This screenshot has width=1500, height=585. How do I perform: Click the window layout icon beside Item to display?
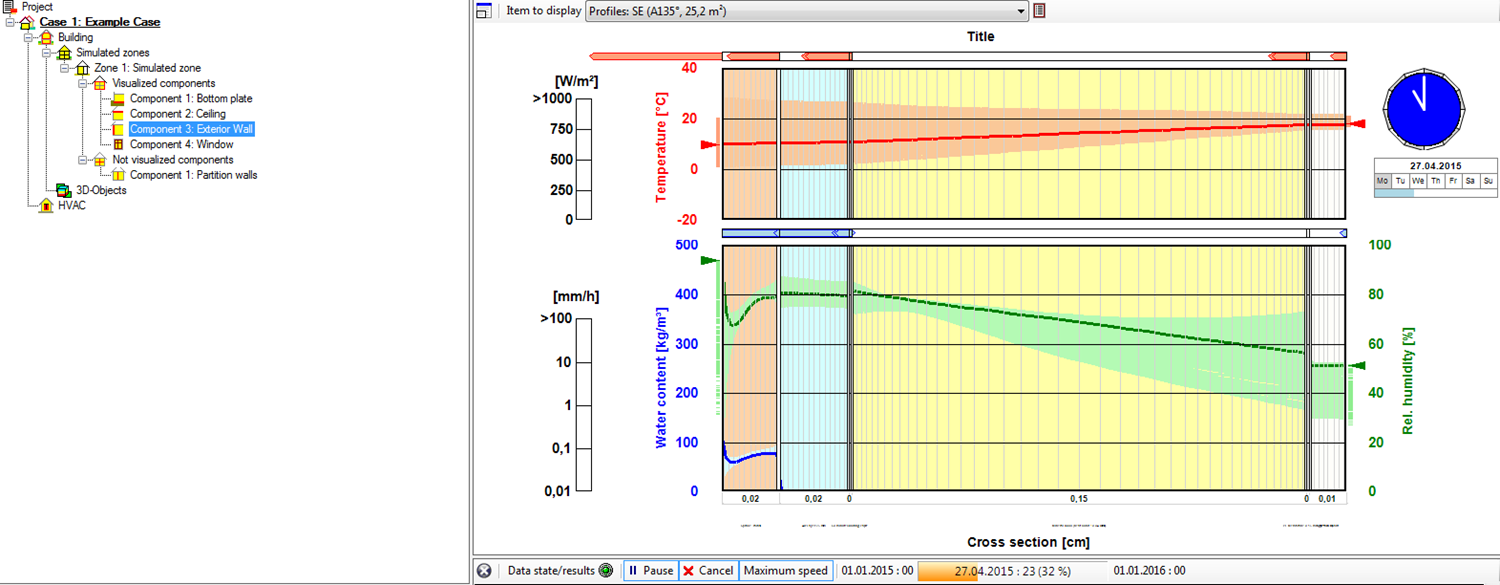484,11
